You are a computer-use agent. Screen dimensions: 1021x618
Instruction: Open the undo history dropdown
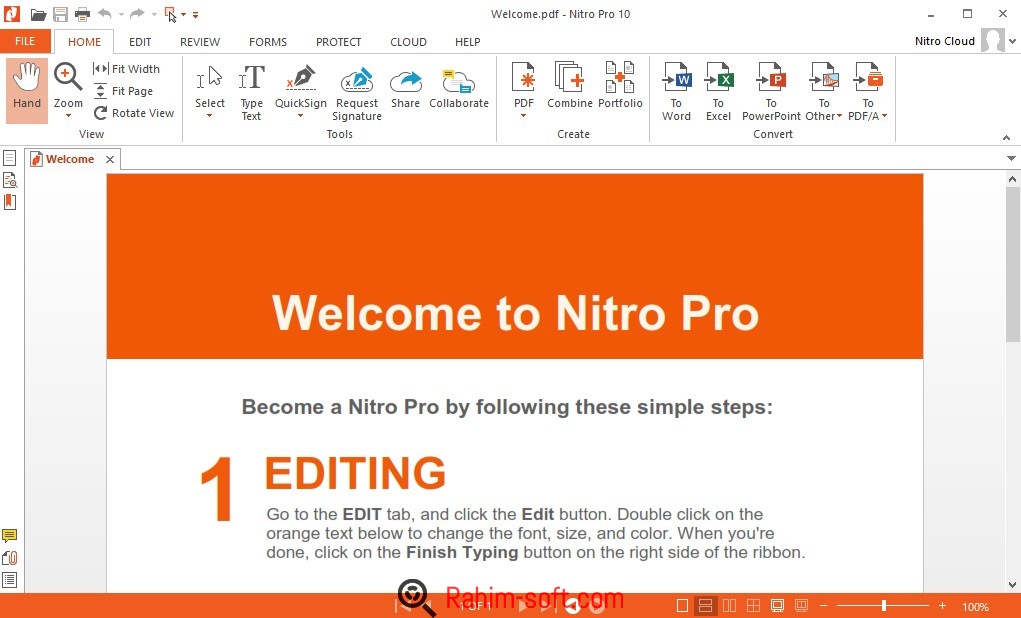(121, 14)
